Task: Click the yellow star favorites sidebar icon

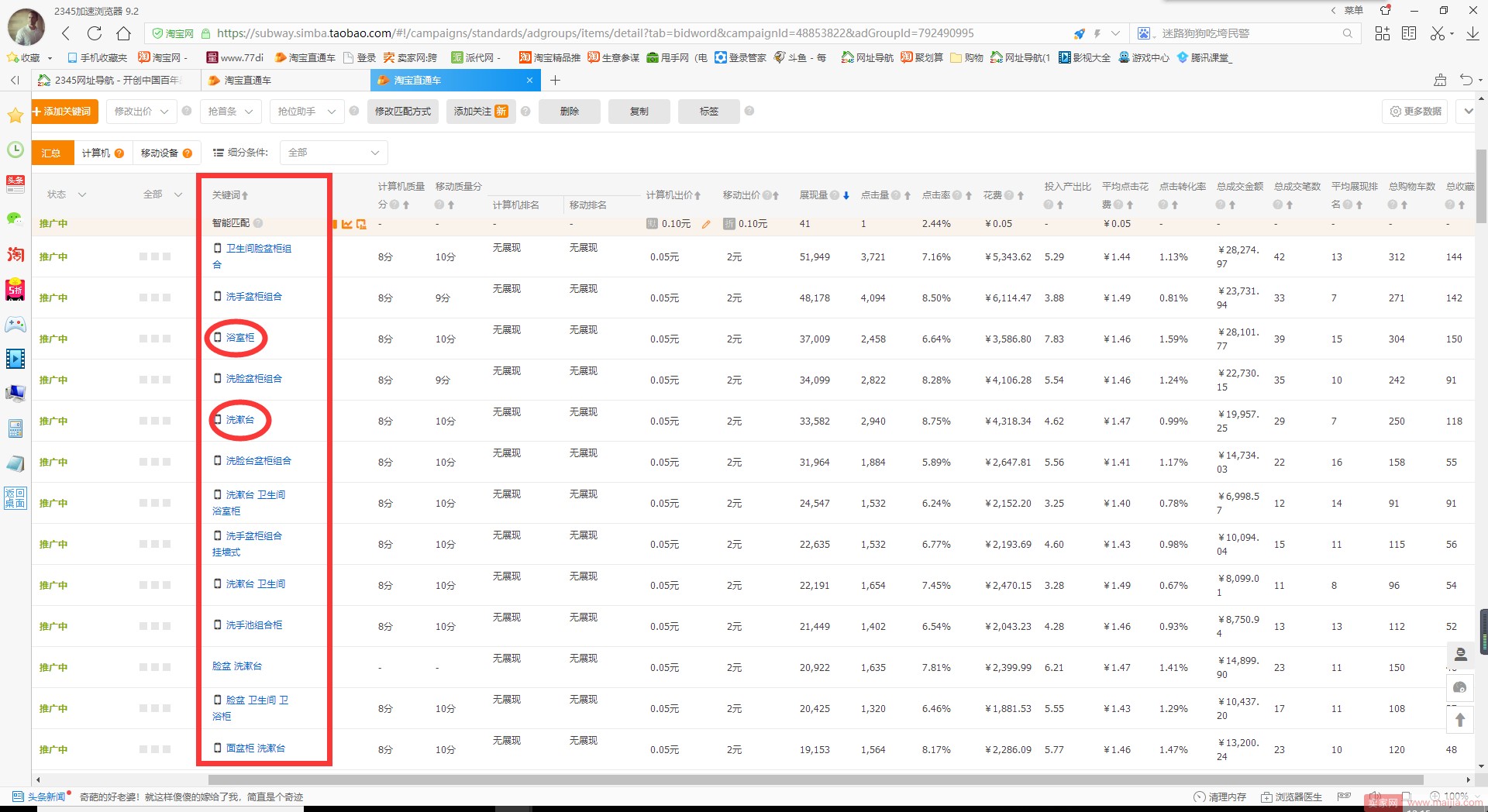Action: (x=15, y=115)
